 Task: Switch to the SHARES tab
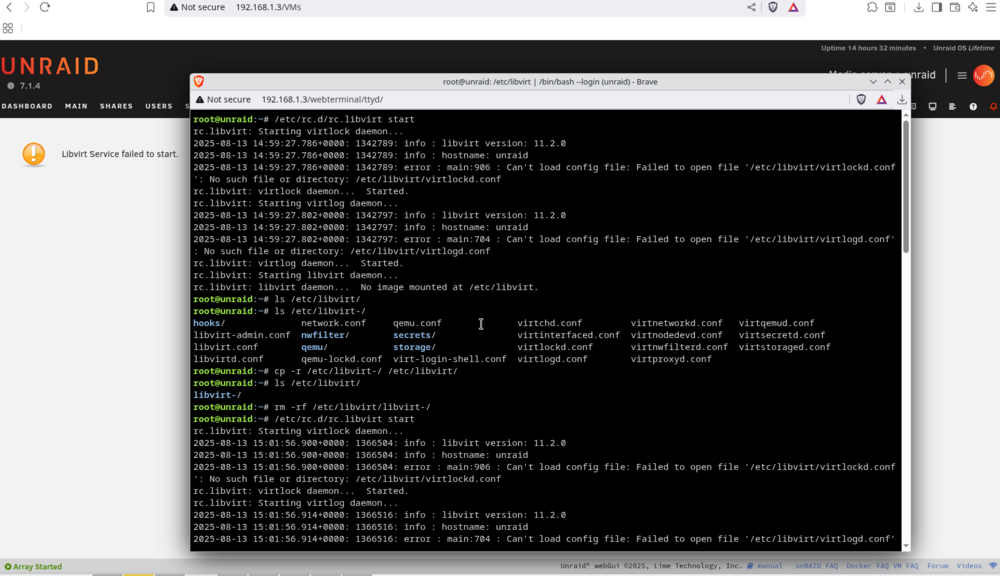116,106
